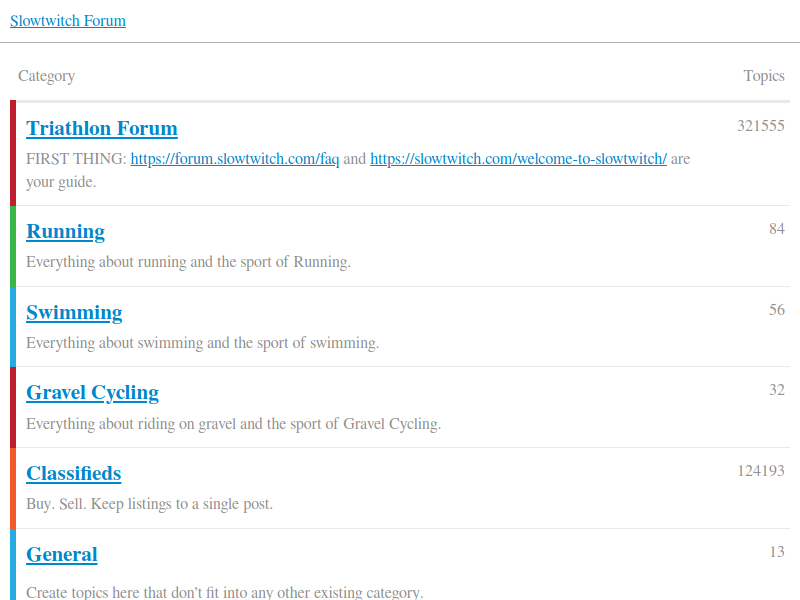
Task: Open the Running category
Action: (66, 232)
